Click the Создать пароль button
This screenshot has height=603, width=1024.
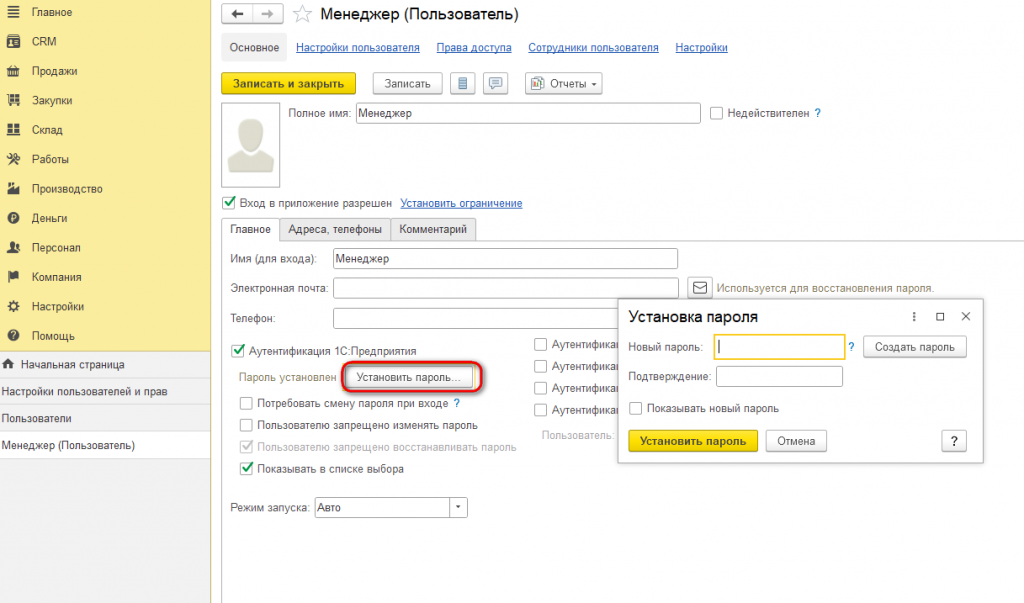[915, 347]
